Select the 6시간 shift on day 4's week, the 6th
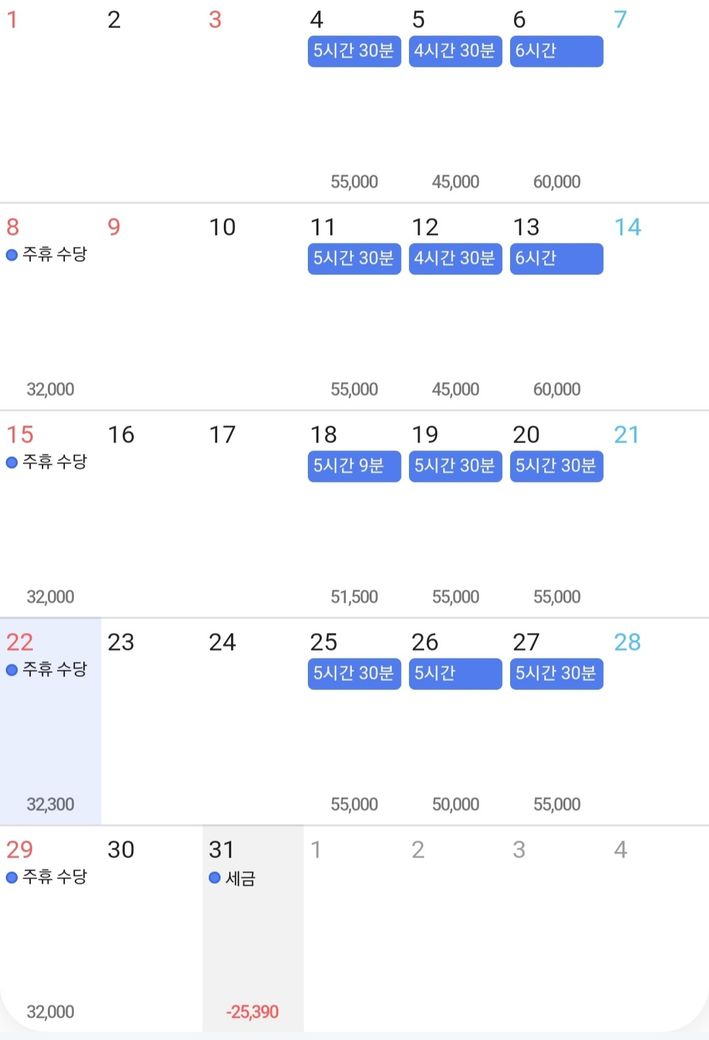This screenshot has width=709, height=1040. [556, 51]
